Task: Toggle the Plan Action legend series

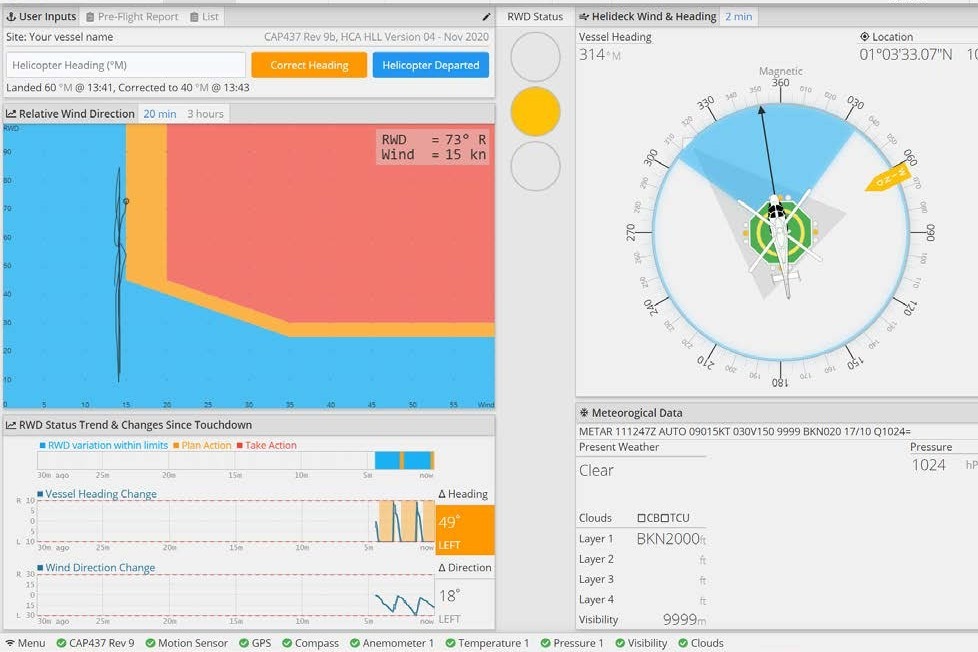Action: coord(203,446)
